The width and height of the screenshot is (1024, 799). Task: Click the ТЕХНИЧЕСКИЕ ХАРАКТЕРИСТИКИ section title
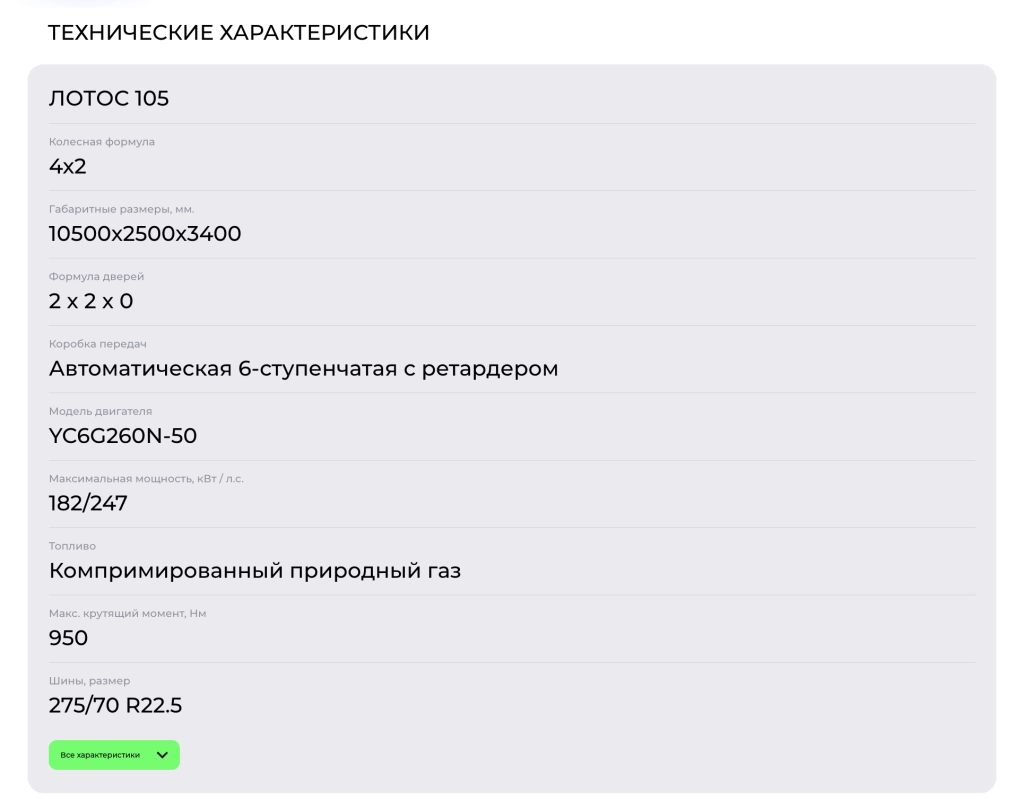point(239,32)
